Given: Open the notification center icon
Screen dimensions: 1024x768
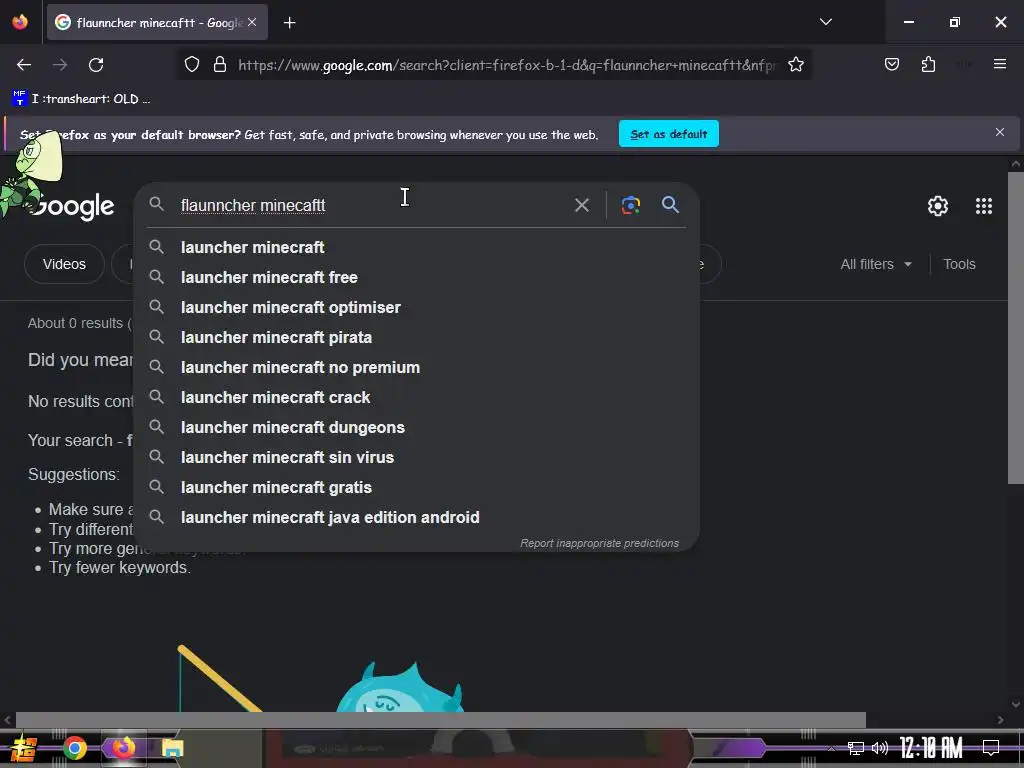Looking at the screenshot, I should coord(991,747).
